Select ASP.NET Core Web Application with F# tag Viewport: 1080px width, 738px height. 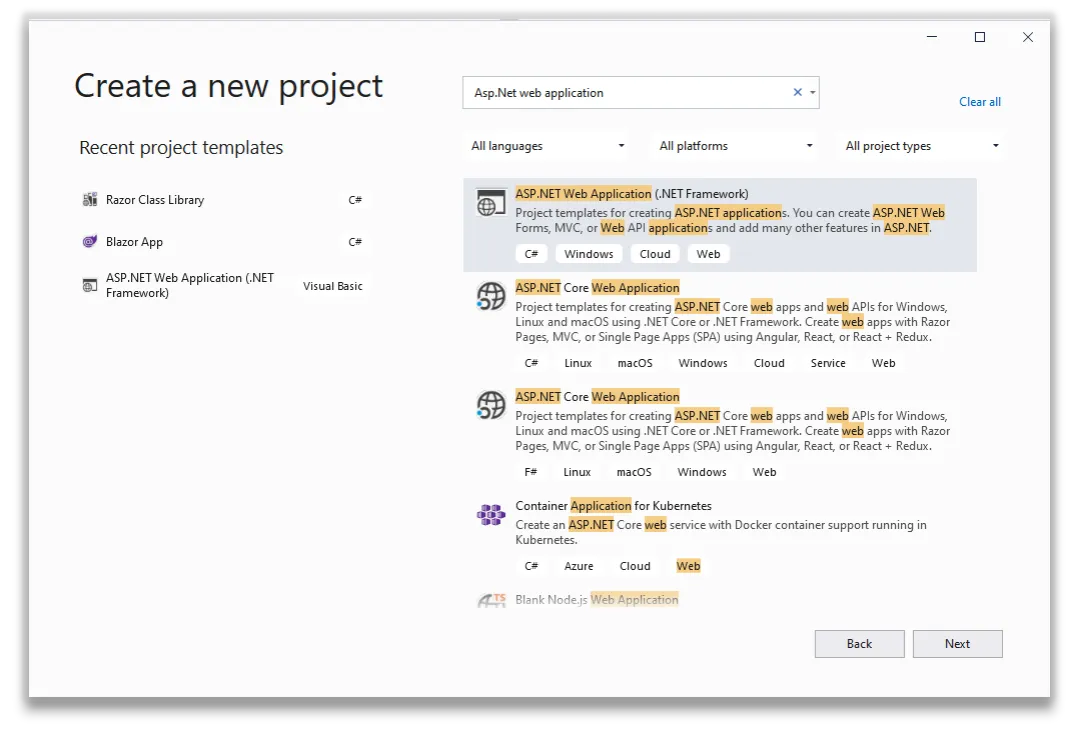(720, 434)
